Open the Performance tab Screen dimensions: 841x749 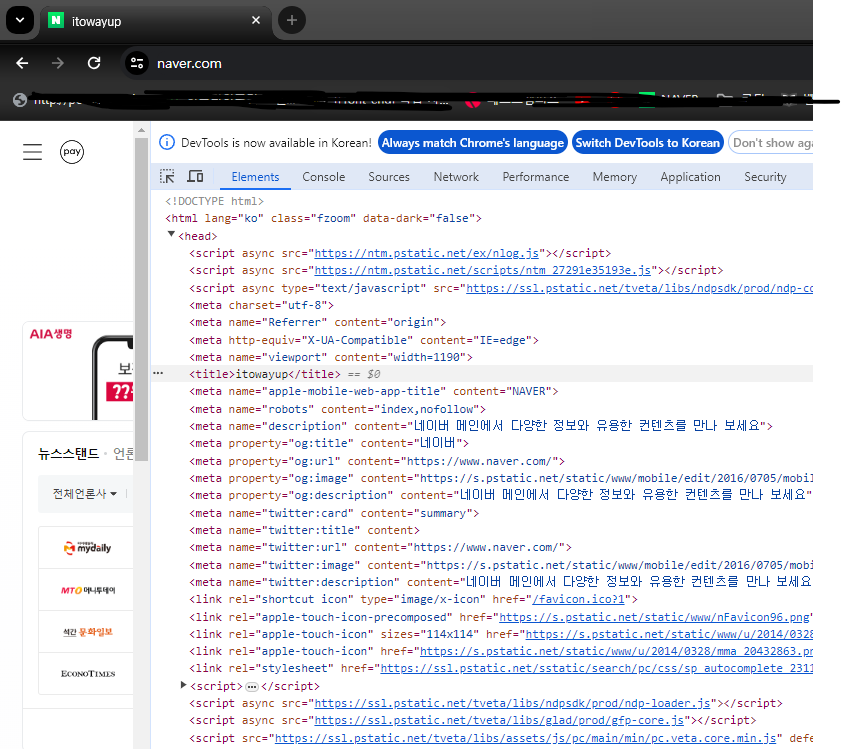pos(535,177)
